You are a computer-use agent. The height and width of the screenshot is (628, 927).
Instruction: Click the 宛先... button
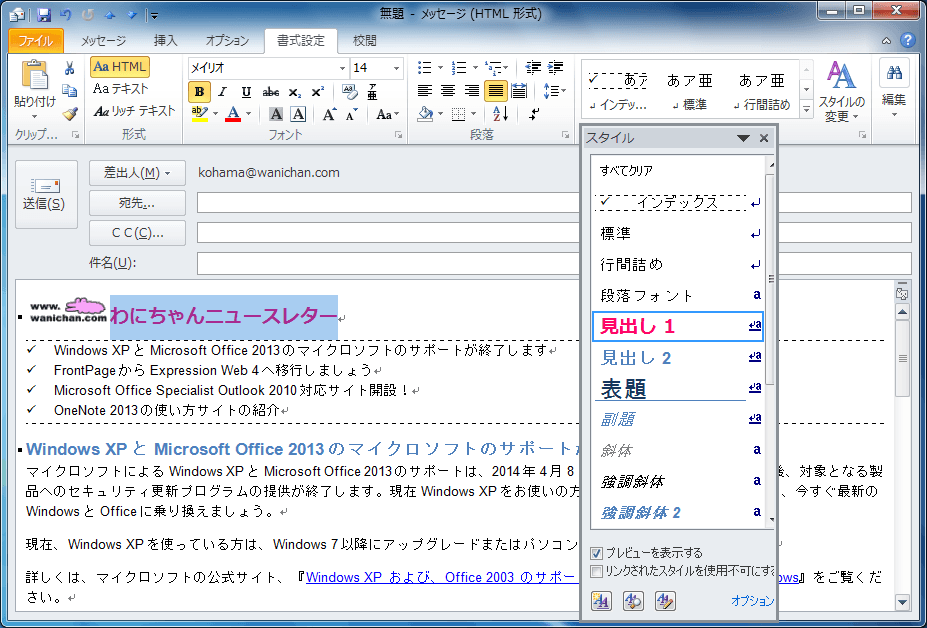(137, 203)
